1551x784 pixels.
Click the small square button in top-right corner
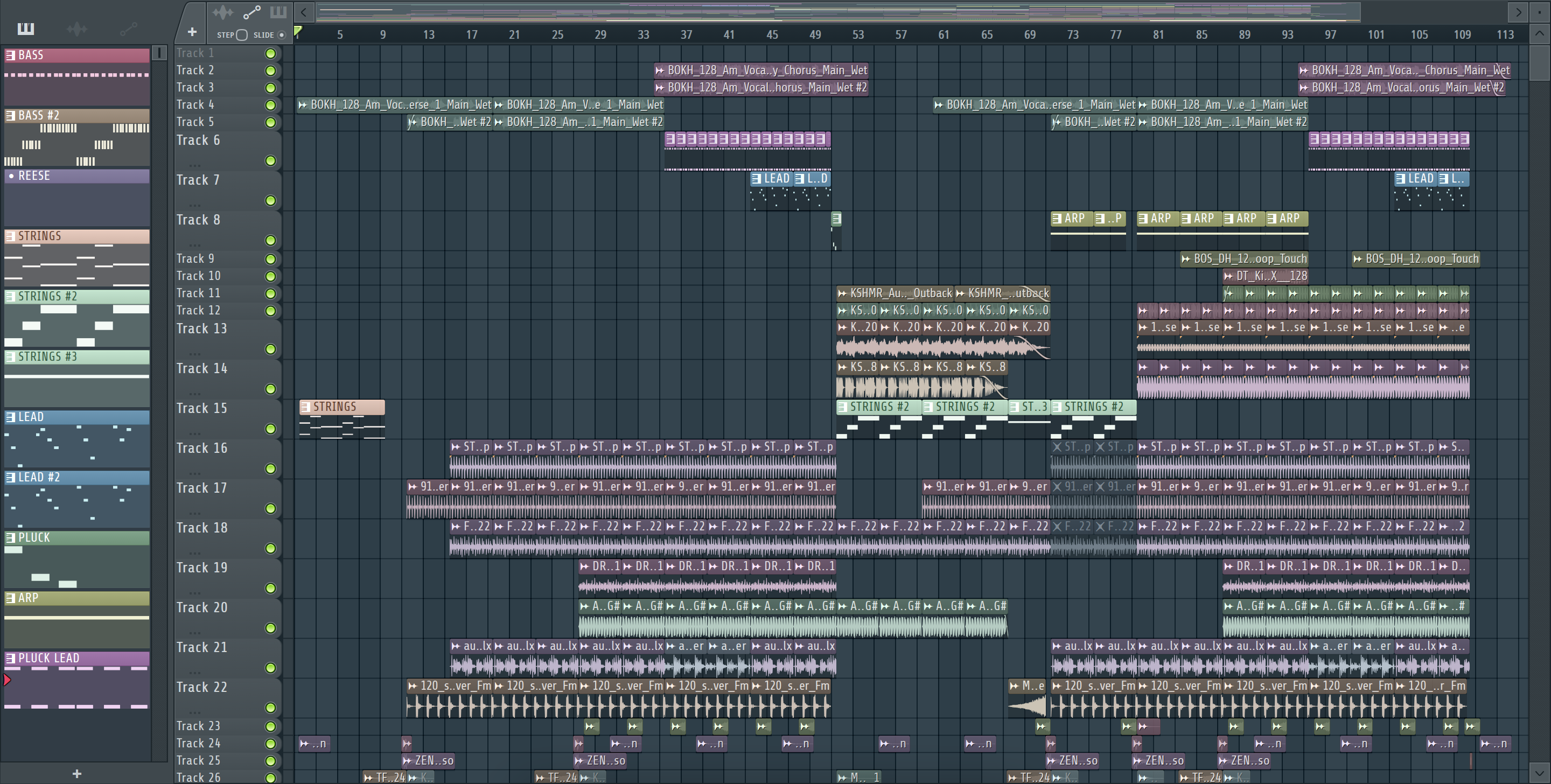[x=1540, y=12]
